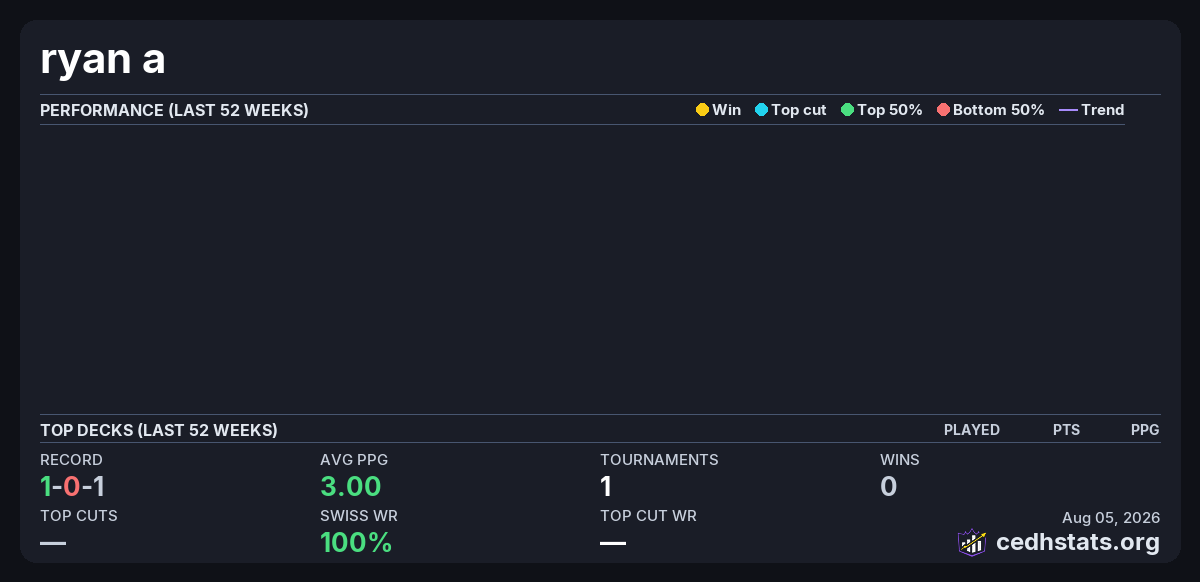Click the player name "ryan a"
1200x582 pixels.
pyautogui.click(x=103, y=60)
